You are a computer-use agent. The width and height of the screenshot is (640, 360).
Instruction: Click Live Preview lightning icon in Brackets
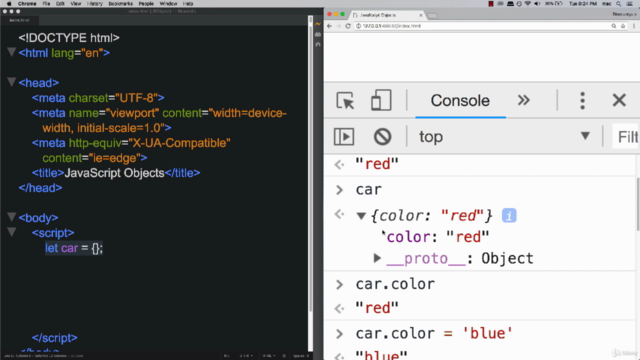tap(318, 24)
